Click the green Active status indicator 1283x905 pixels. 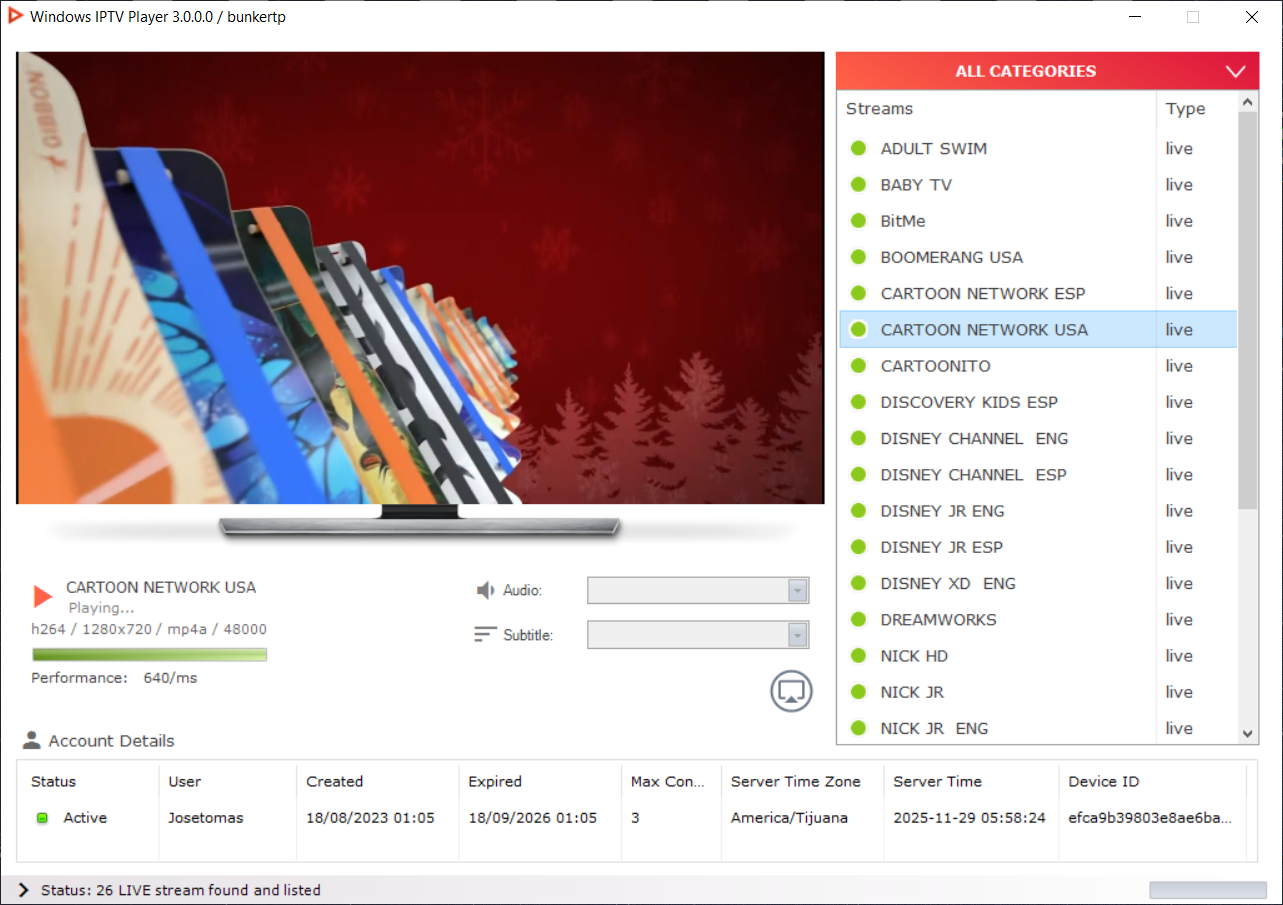(x=42, y=818)
